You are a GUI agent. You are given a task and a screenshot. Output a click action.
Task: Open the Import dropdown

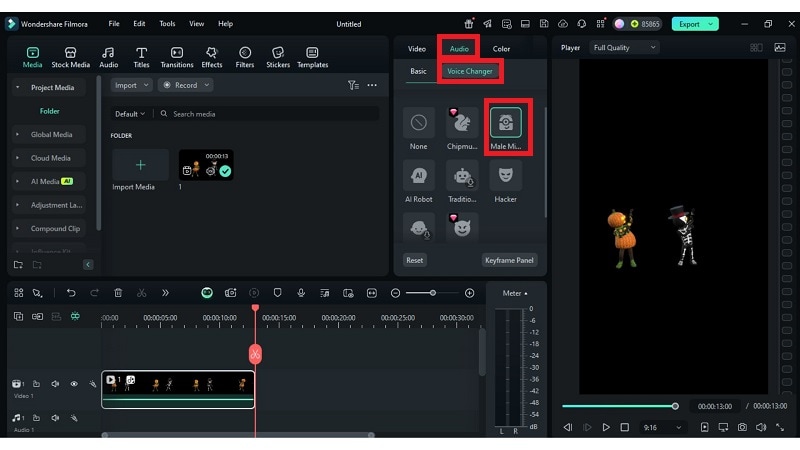(132, 85)
